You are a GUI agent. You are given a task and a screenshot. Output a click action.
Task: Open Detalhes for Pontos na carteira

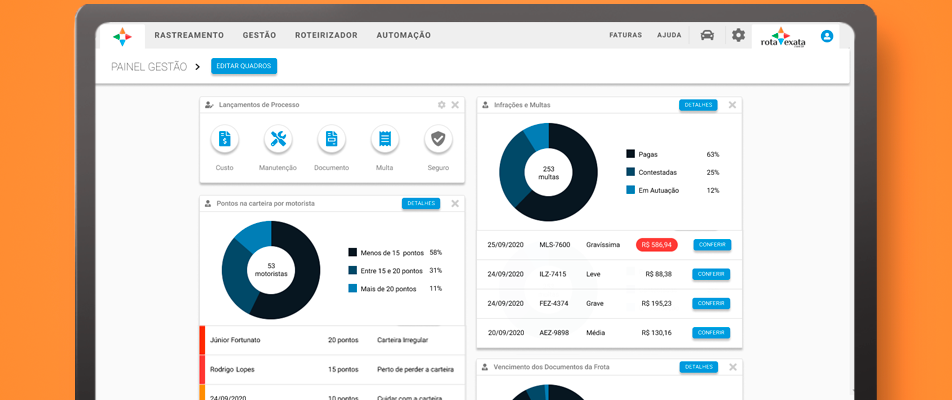pyautogui.click(x=421, y=203)
